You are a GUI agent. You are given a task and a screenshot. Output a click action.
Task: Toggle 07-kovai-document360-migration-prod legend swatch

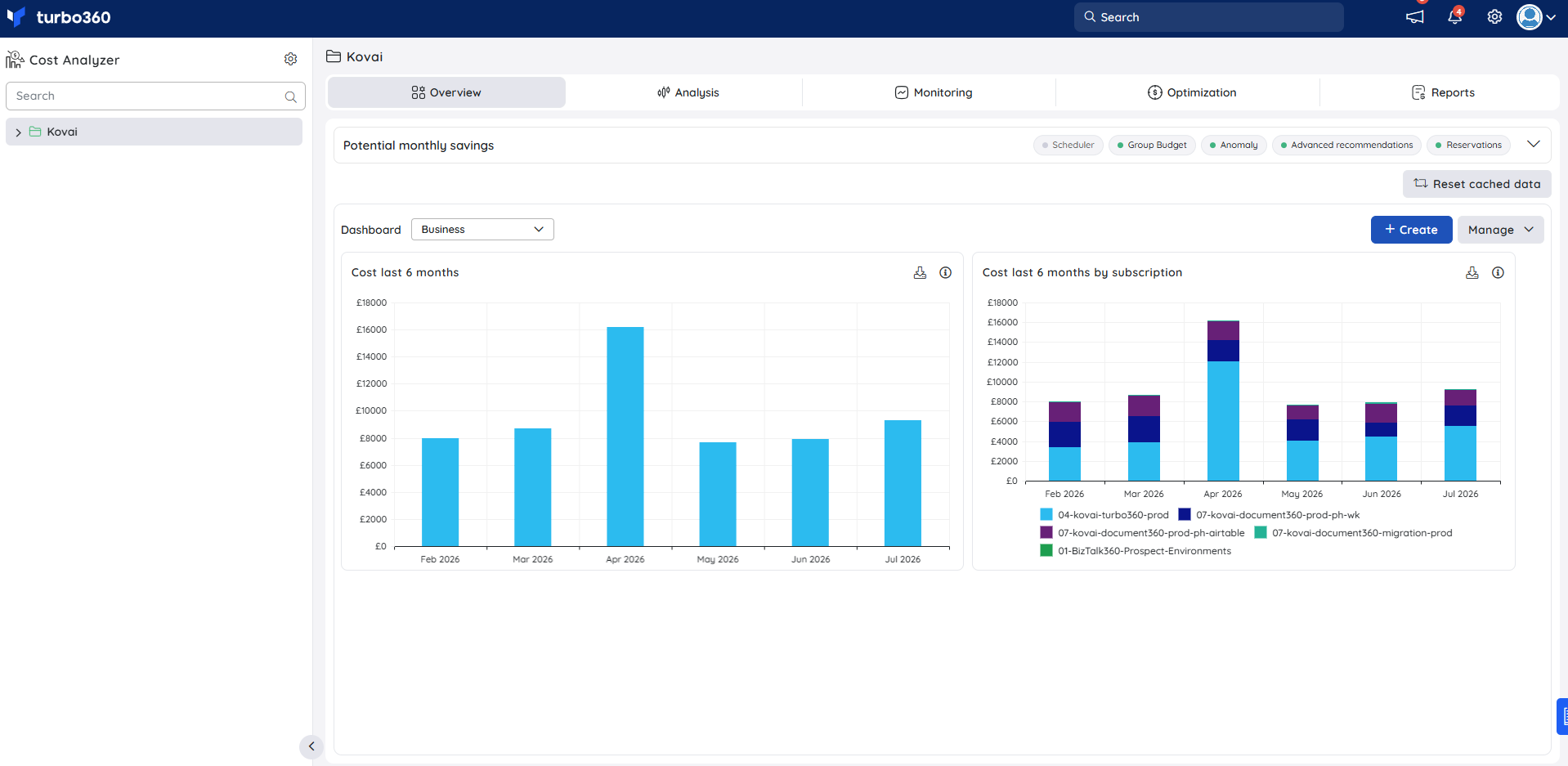coord(1261,533)
